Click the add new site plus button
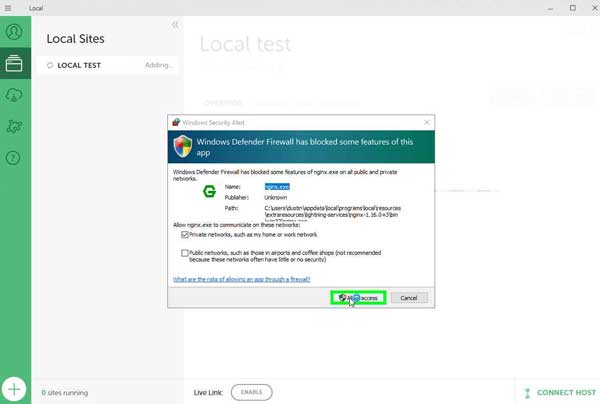Screen dimensions: 600x404 (14, 389)
